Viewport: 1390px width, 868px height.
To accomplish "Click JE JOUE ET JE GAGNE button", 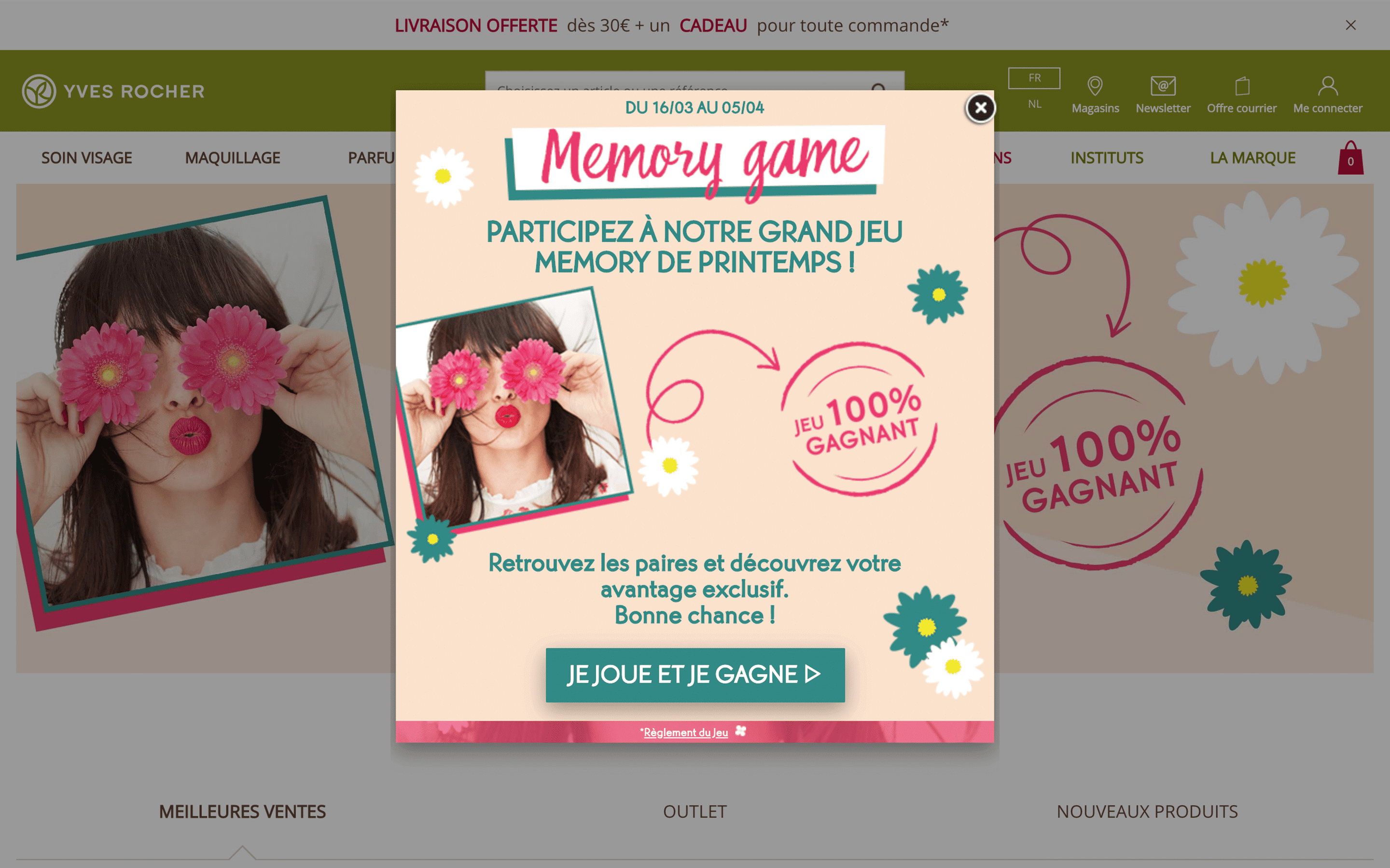I will point(695,675).
